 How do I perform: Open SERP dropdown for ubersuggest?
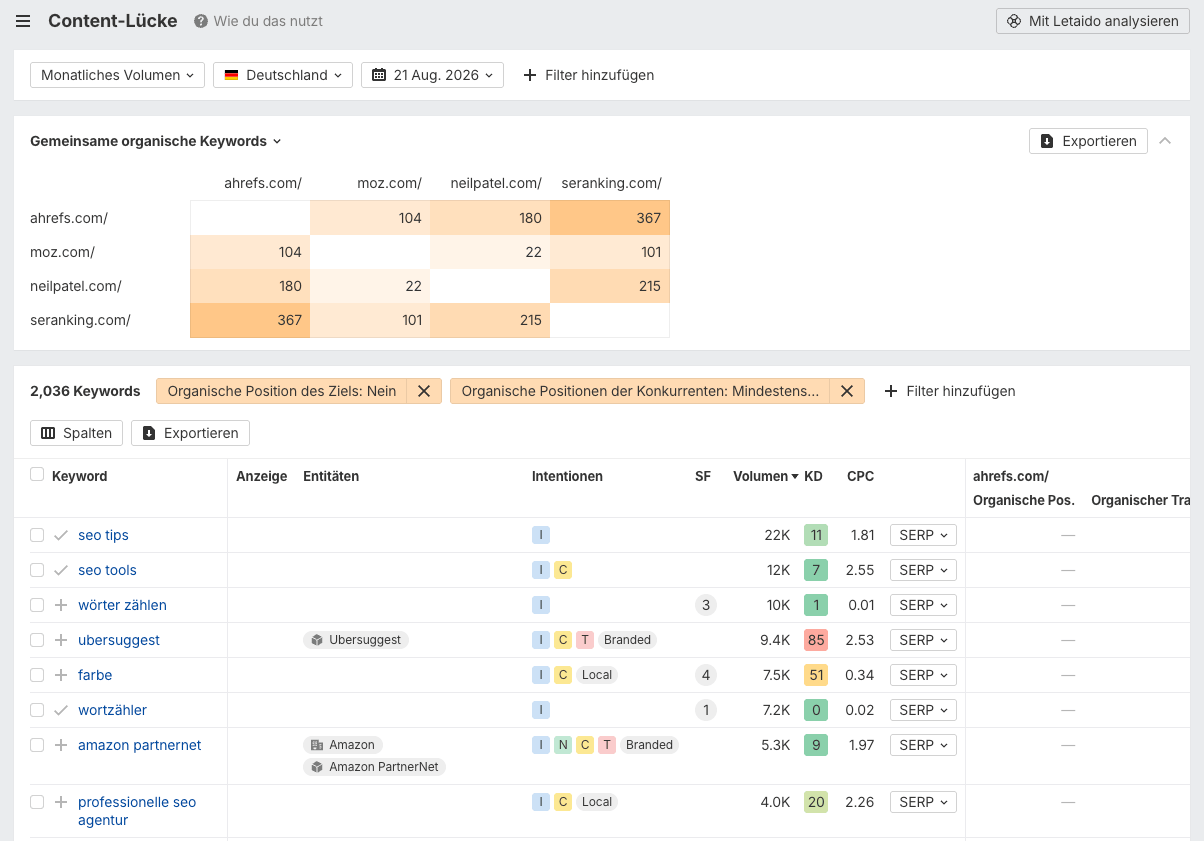pyautogui.click(x=923, y=640)
